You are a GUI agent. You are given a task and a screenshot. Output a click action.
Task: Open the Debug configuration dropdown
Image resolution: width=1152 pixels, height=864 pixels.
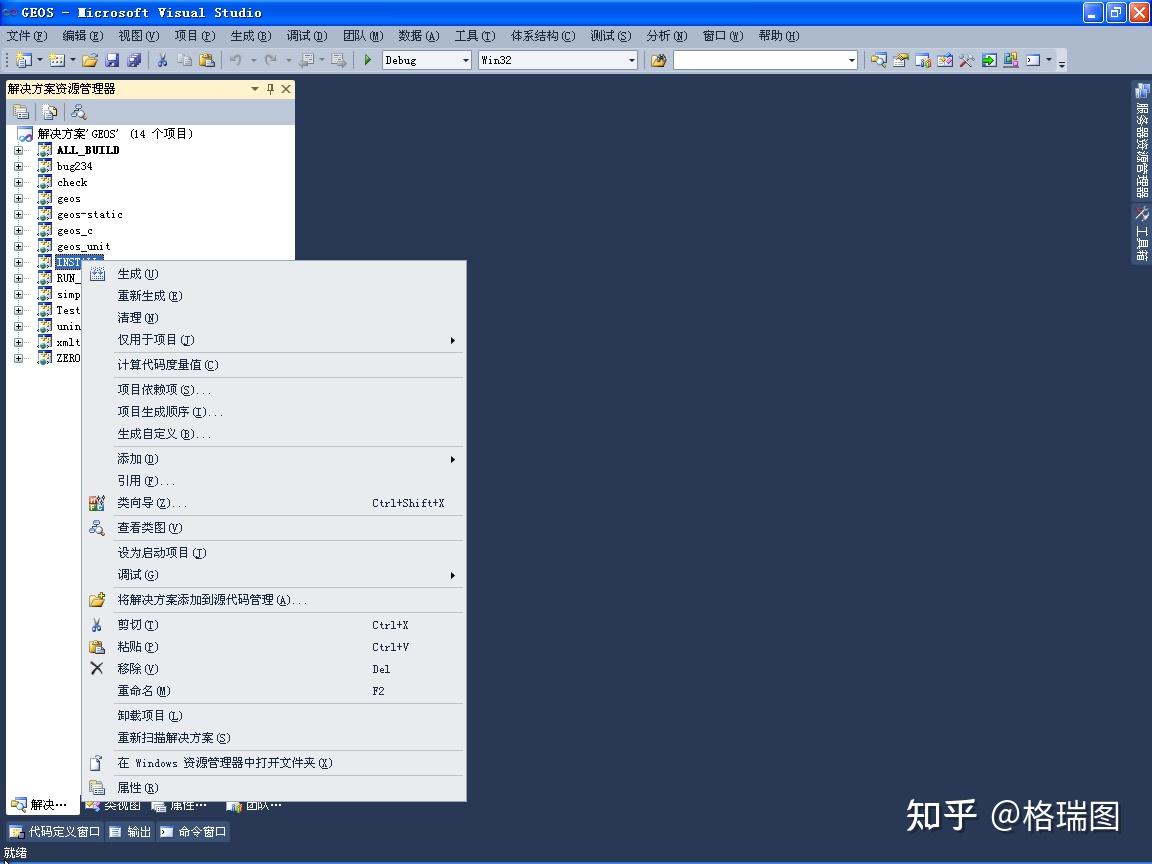click(466, 60)
